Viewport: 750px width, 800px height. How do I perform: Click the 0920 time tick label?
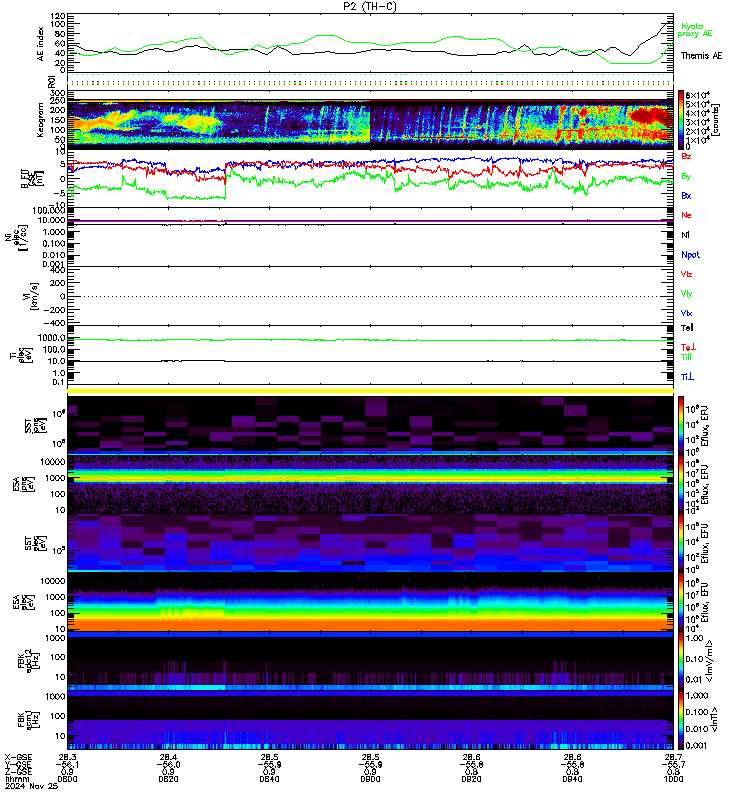tap(471, 779)
